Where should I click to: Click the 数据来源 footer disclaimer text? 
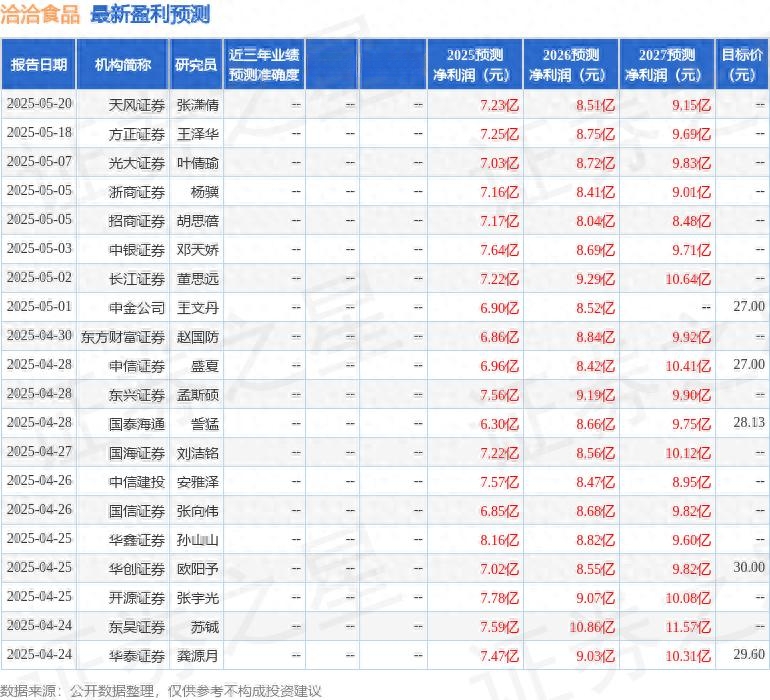click(161, 691)
